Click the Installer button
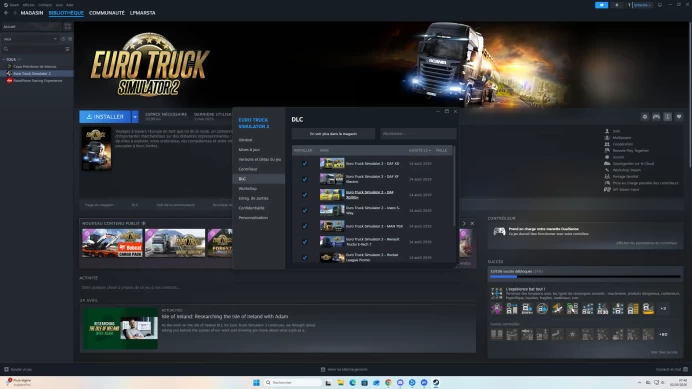692x389 pixels. (x=105, y=117)
